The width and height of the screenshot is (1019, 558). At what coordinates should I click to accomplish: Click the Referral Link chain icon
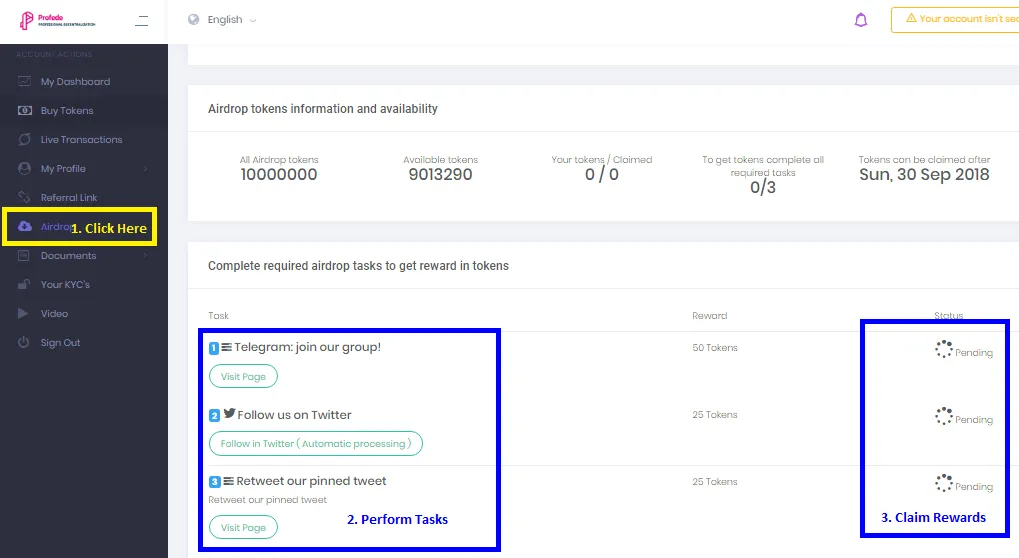(x=24, y=197)
